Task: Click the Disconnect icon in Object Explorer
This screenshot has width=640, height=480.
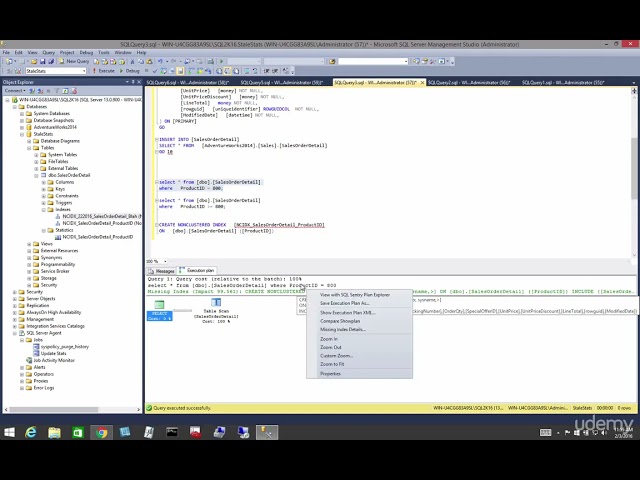Action: coord(40,91)
